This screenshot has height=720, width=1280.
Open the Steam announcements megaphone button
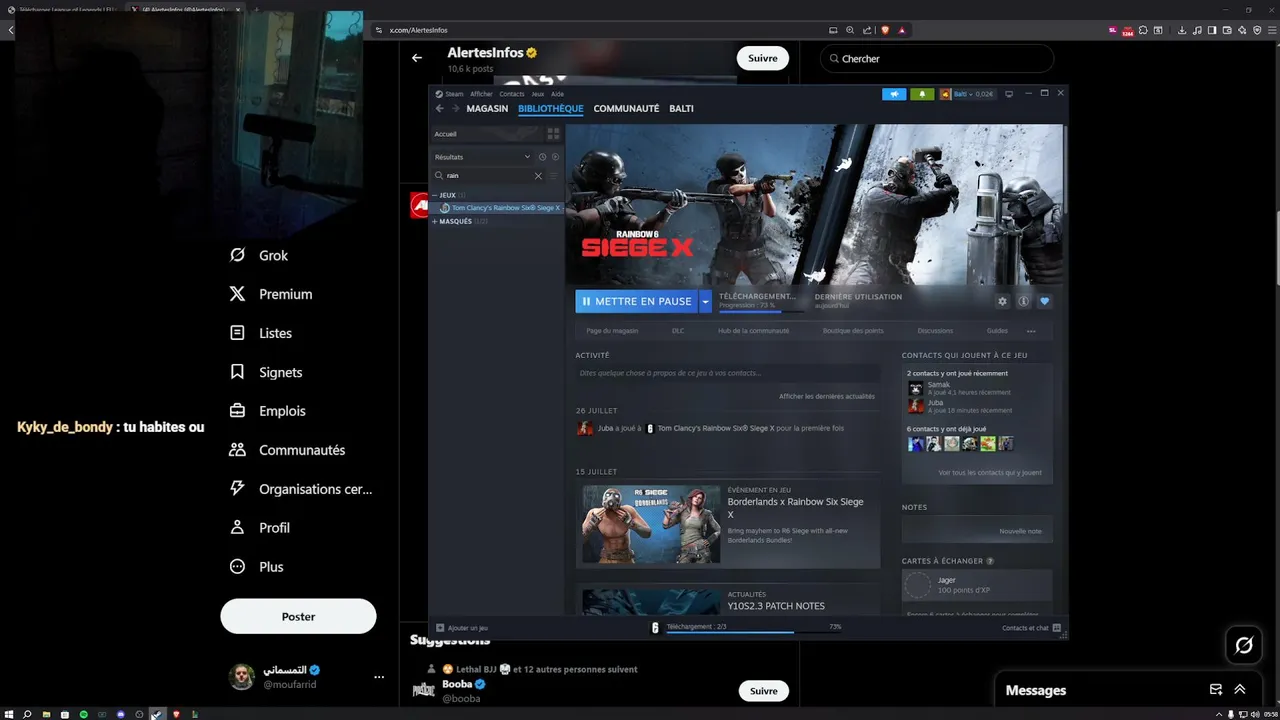pos(894,94)
